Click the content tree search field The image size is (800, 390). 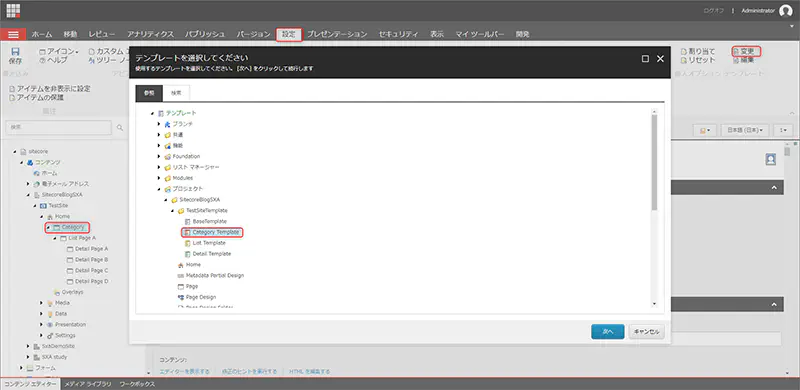(58, 128)
